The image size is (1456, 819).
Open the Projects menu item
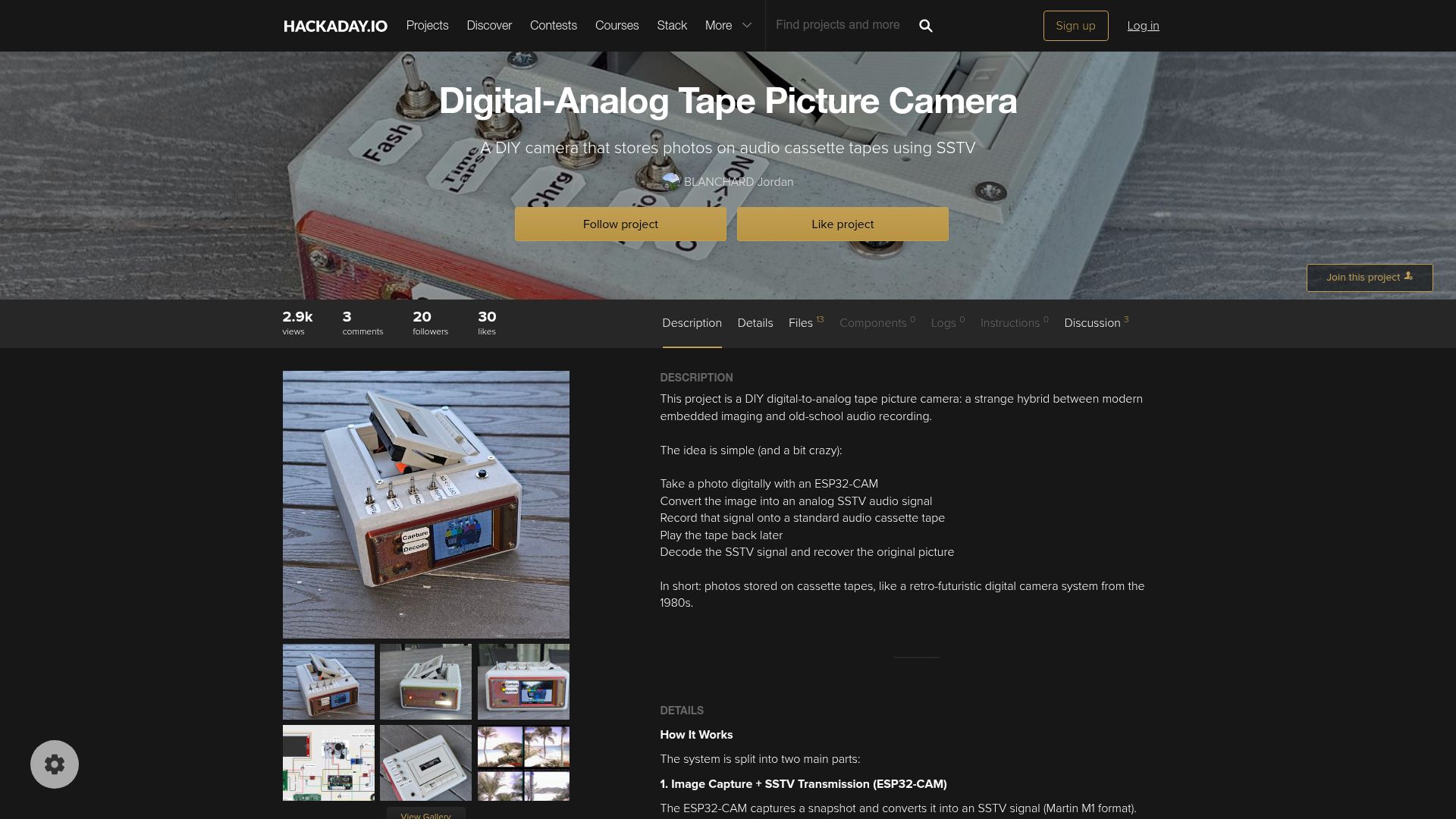427,26
